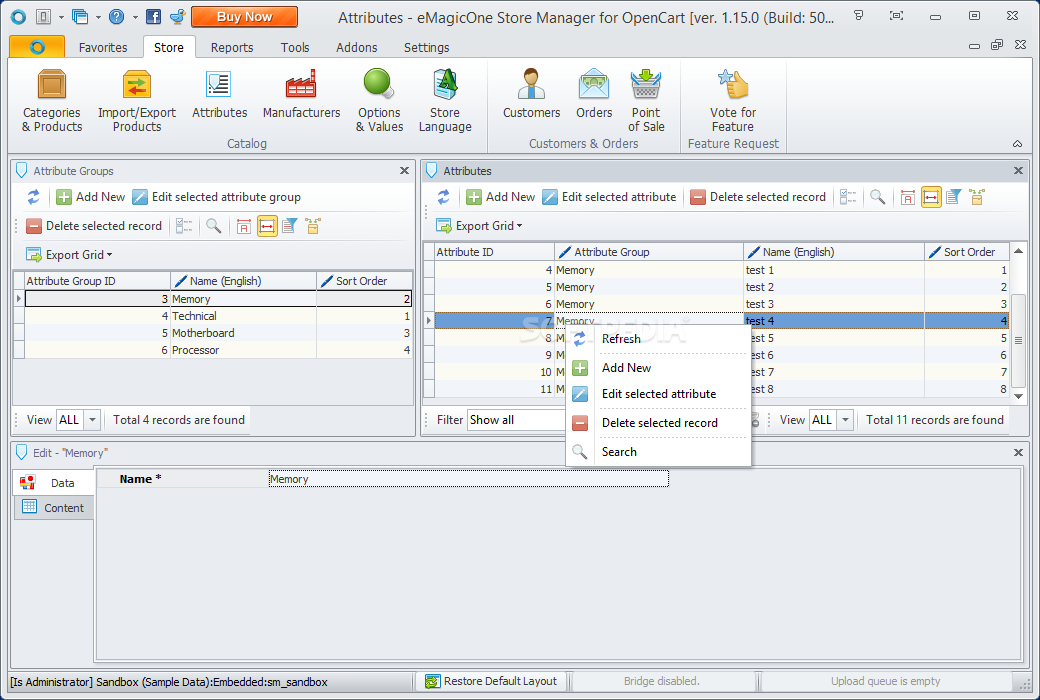The image size is (1040, 700).
Task: Open the Filter Show all combo box
Action: tap(516, 420)
